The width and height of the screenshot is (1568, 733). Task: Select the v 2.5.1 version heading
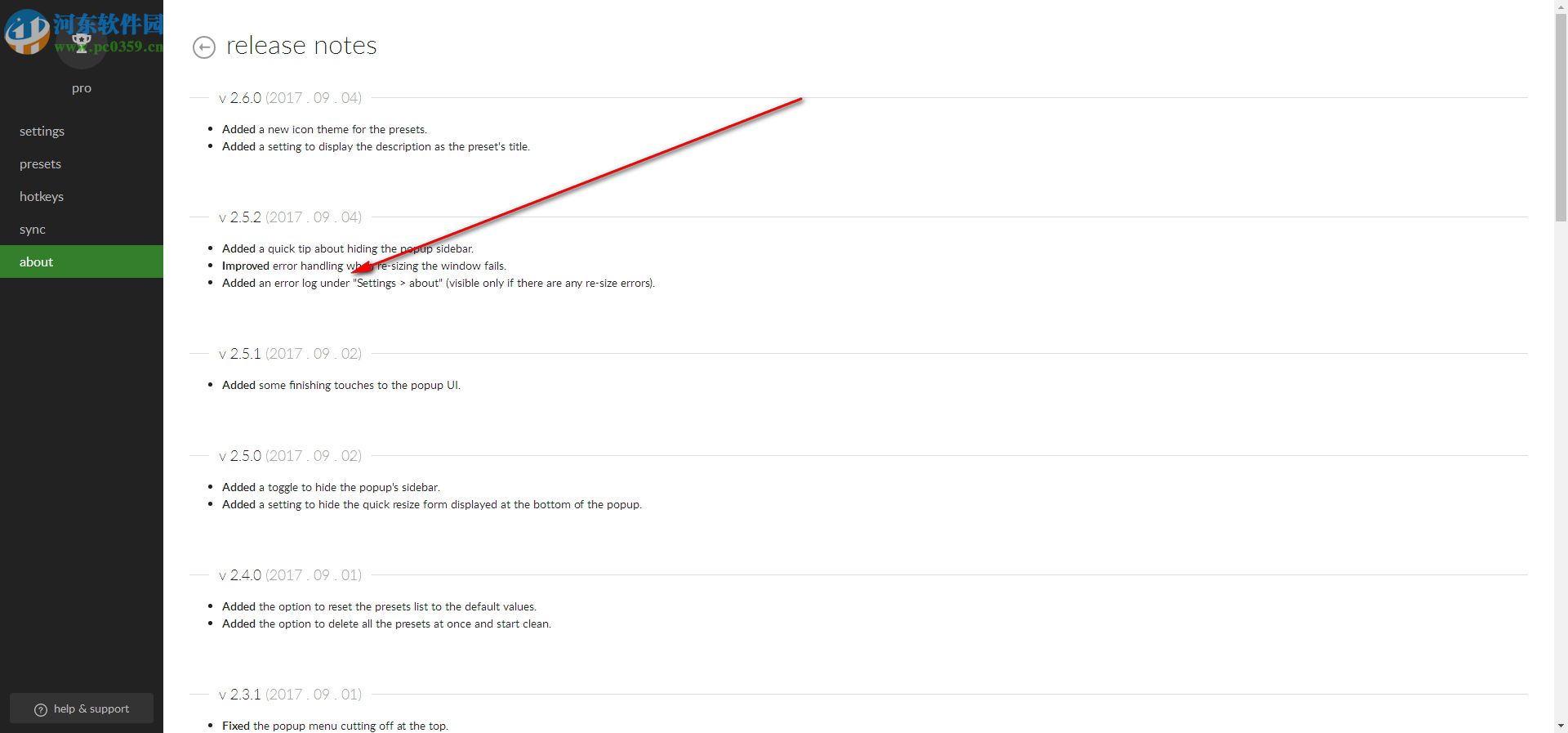pos(290,354)
